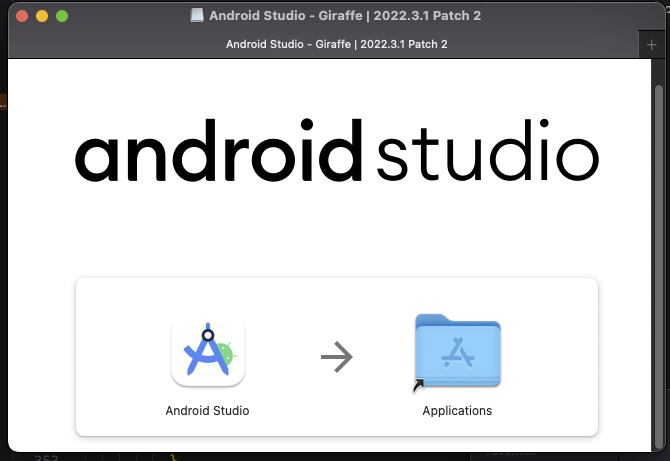Viewport: 670px width, 461px height.
Task: Maximize the window with the green button
Action: 62,16
